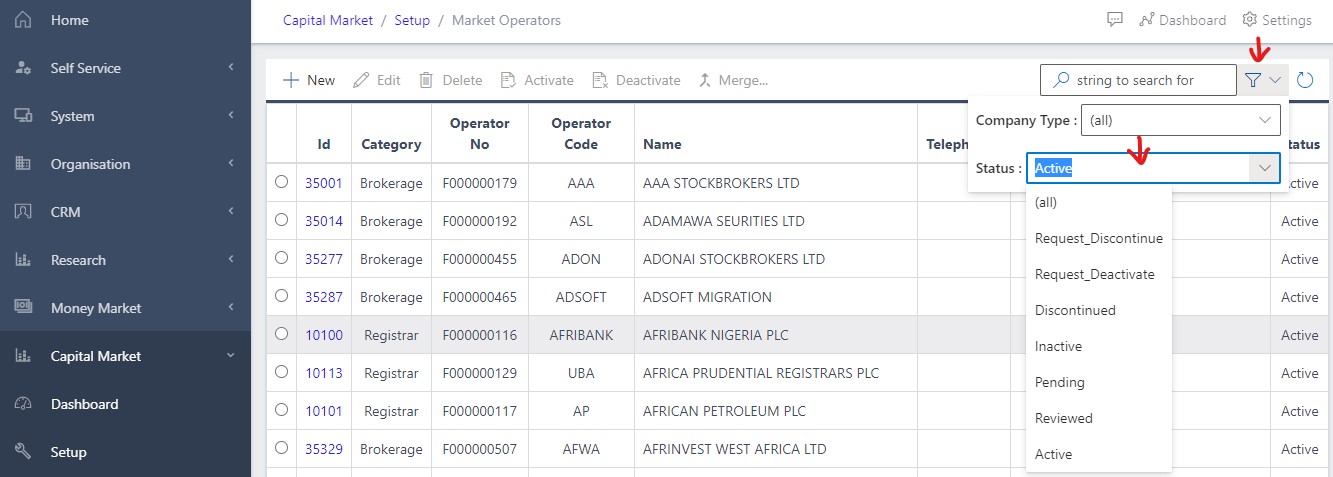This screenshot has width=1333, height=477.
Task: Open the Setup breadcrumb link
Action: [412, 20]
